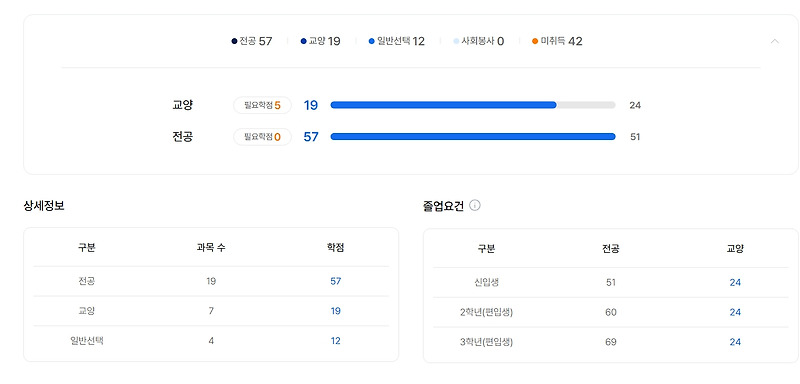This screenshot has height=384, width=800.
Task: Click the 사회봉사 0 legend label
Action: (x=483, y=41)
